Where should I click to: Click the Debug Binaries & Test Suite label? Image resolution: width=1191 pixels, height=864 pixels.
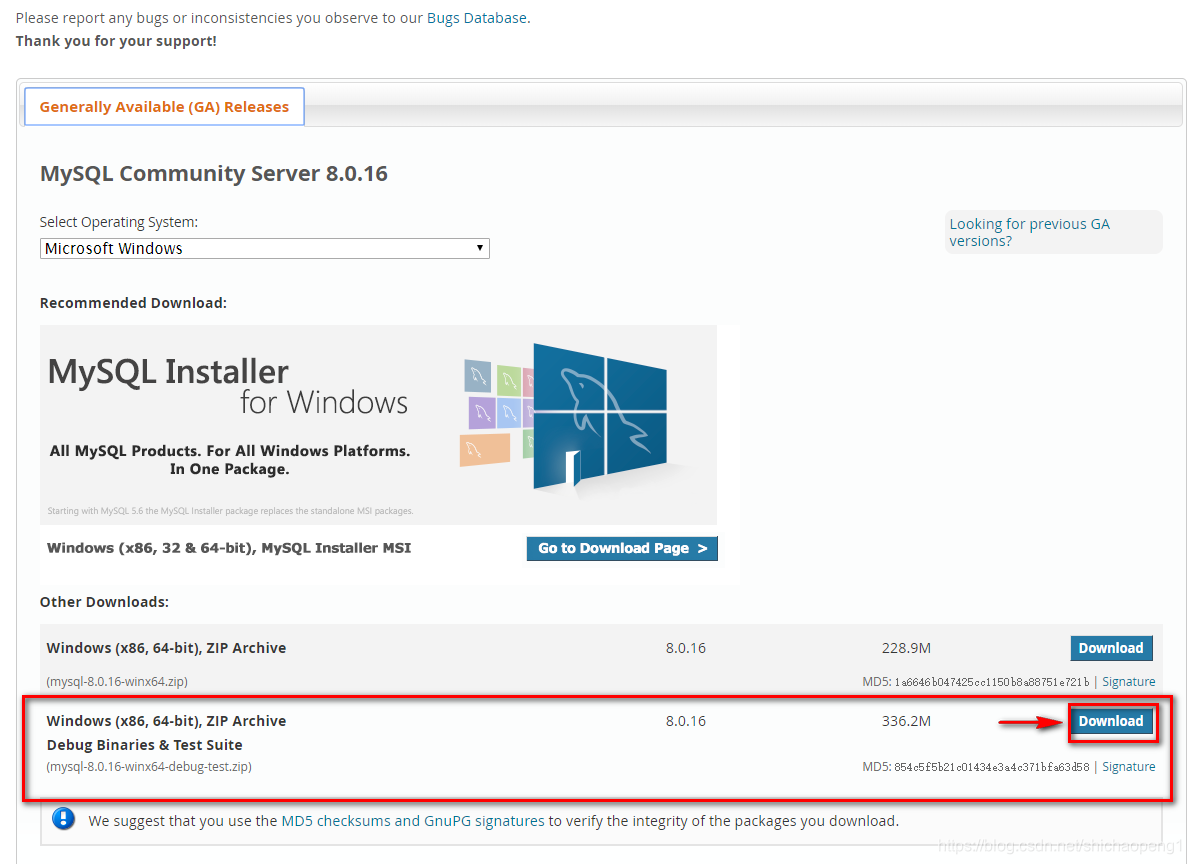pos(144,745)
